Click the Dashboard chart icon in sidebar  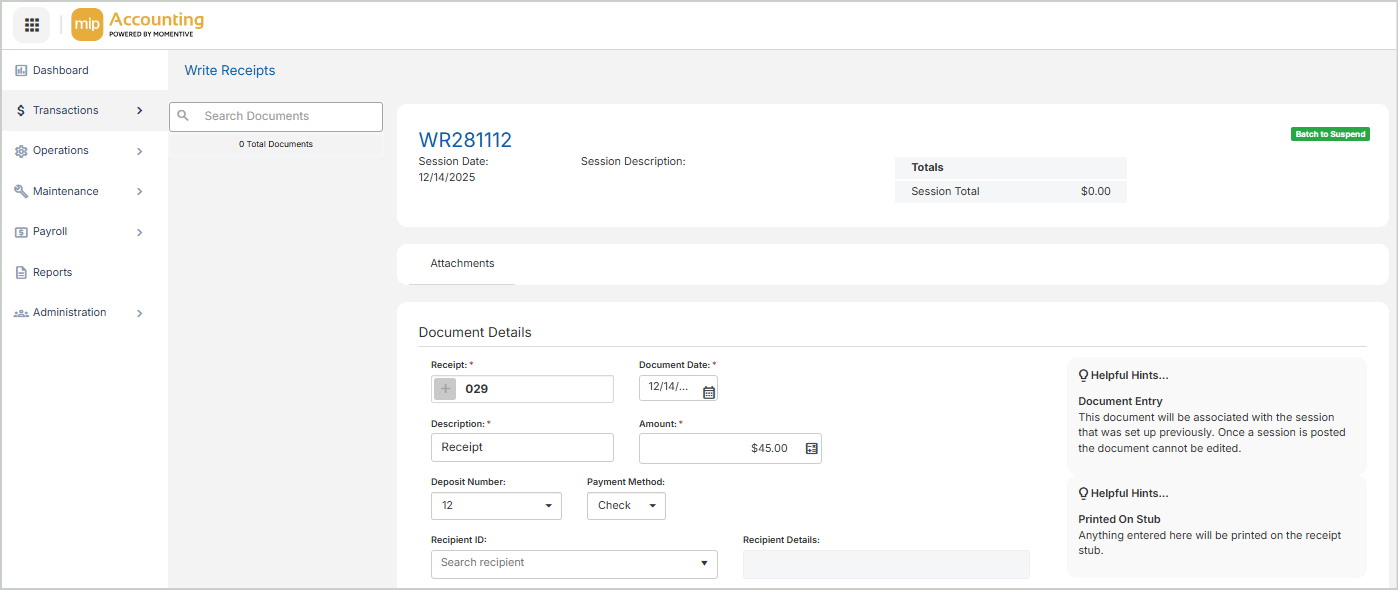[21, 71]
